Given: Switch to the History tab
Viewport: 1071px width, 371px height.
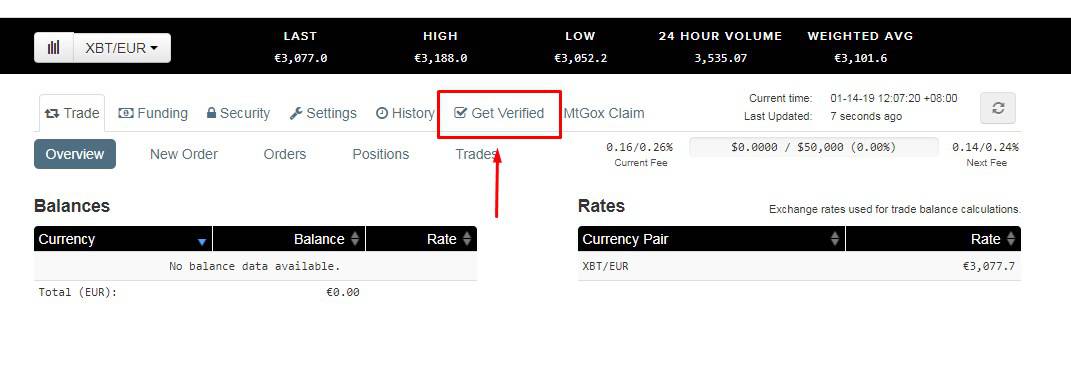Looking at the screenshot, I should coord(406,113).
